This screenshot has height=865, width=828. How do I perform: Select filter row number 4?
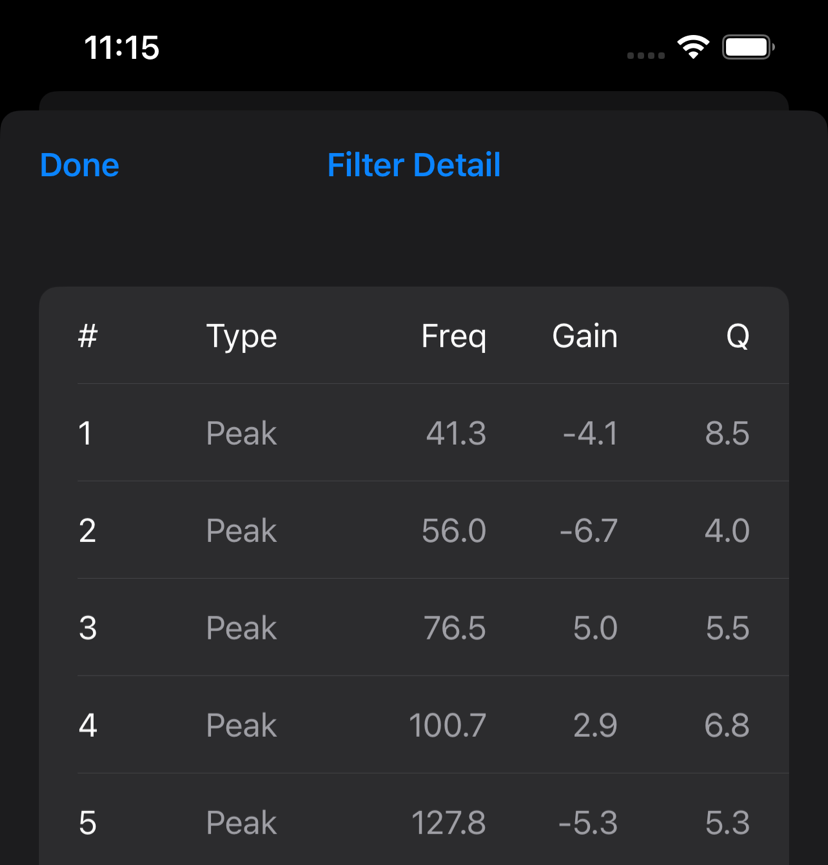tap(88, 725)
